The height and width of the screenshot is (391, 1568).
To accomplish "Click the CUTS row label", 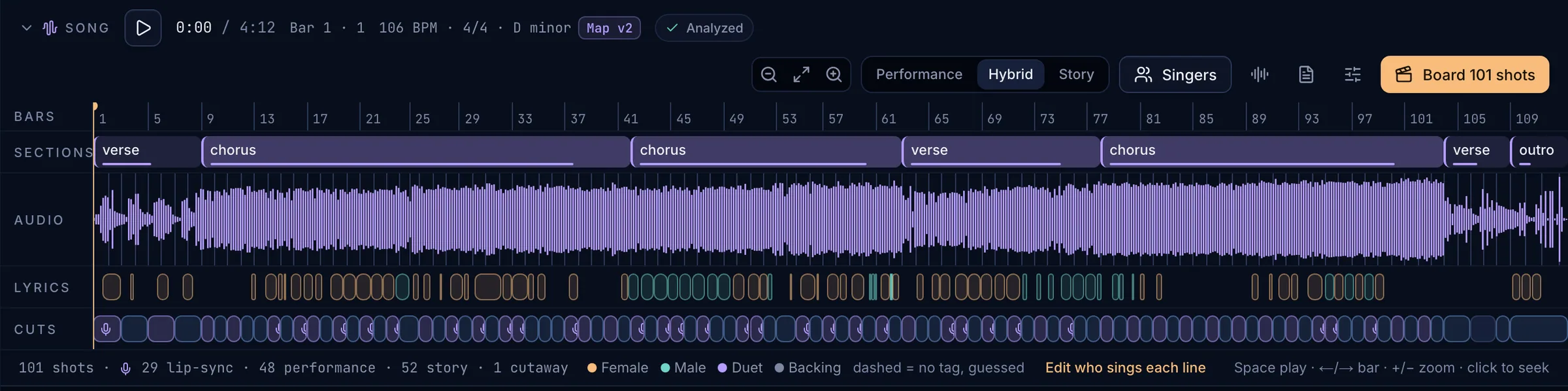I will (x=35, y=330).
